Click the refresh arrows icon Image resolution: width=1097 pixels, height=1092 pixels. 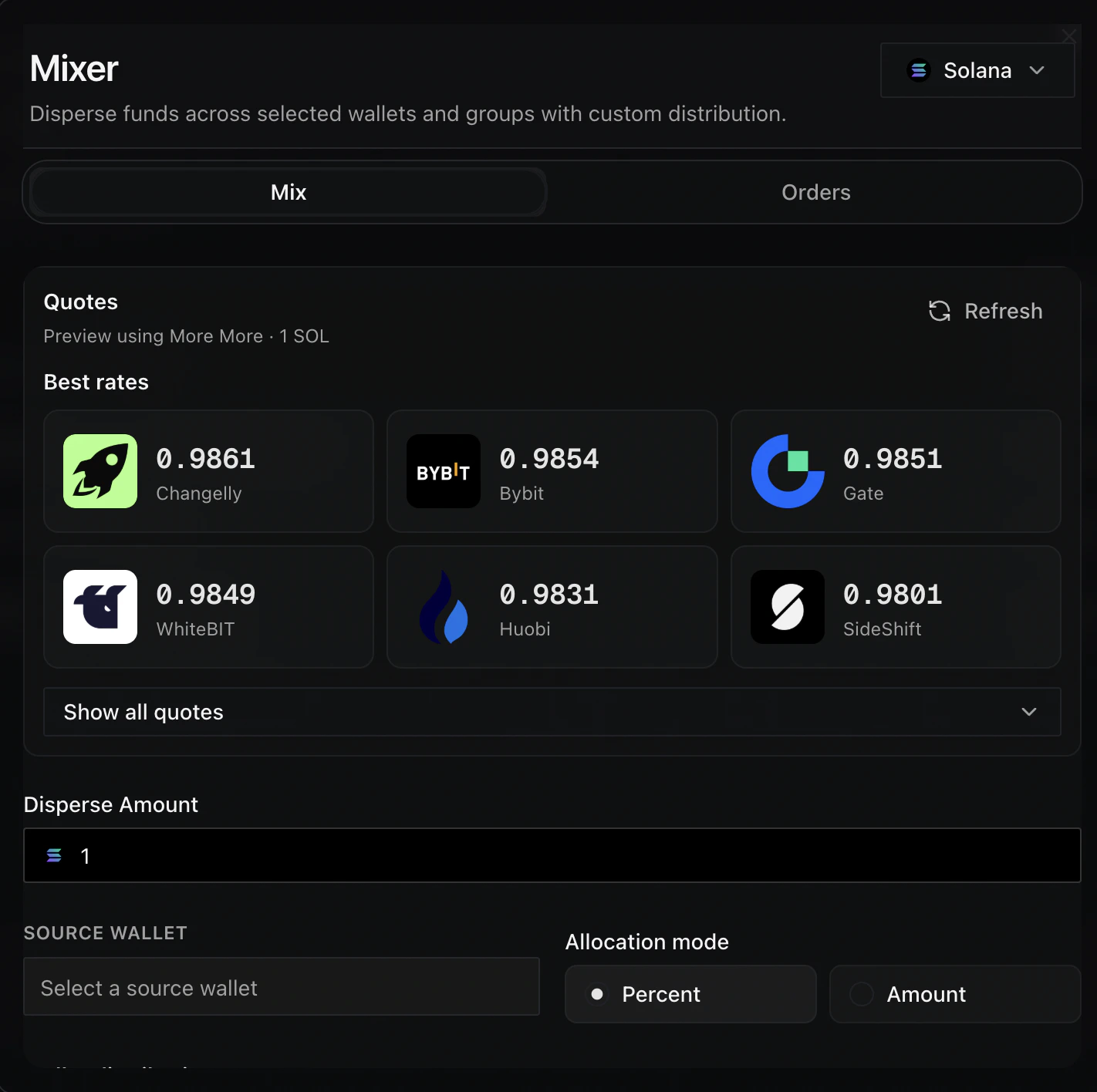[940, 311]
